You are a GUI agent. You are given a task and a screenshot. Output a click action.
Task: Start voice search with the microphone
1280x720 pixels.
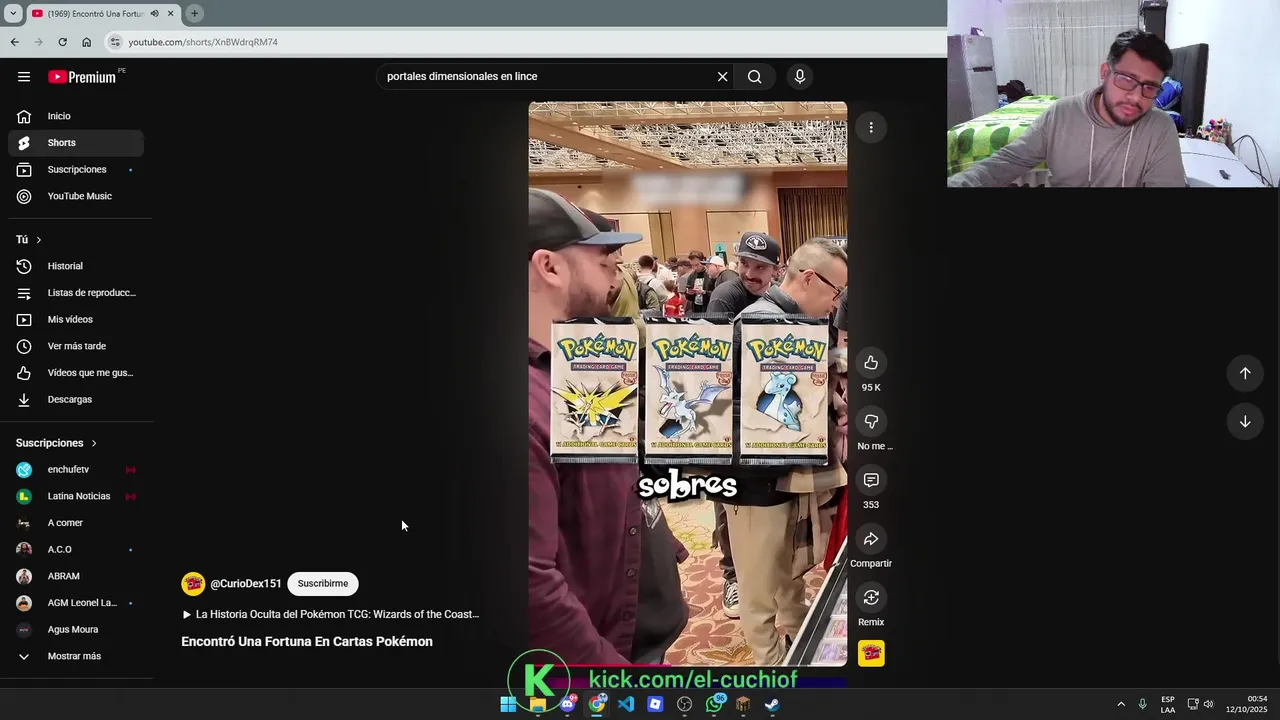tap(799, 77)
